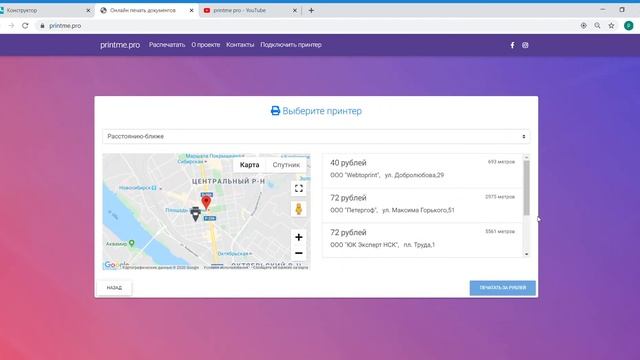Viewport: 640px width, 360px height.
Task: Switch map to Карта view
Action: [249, 165]
